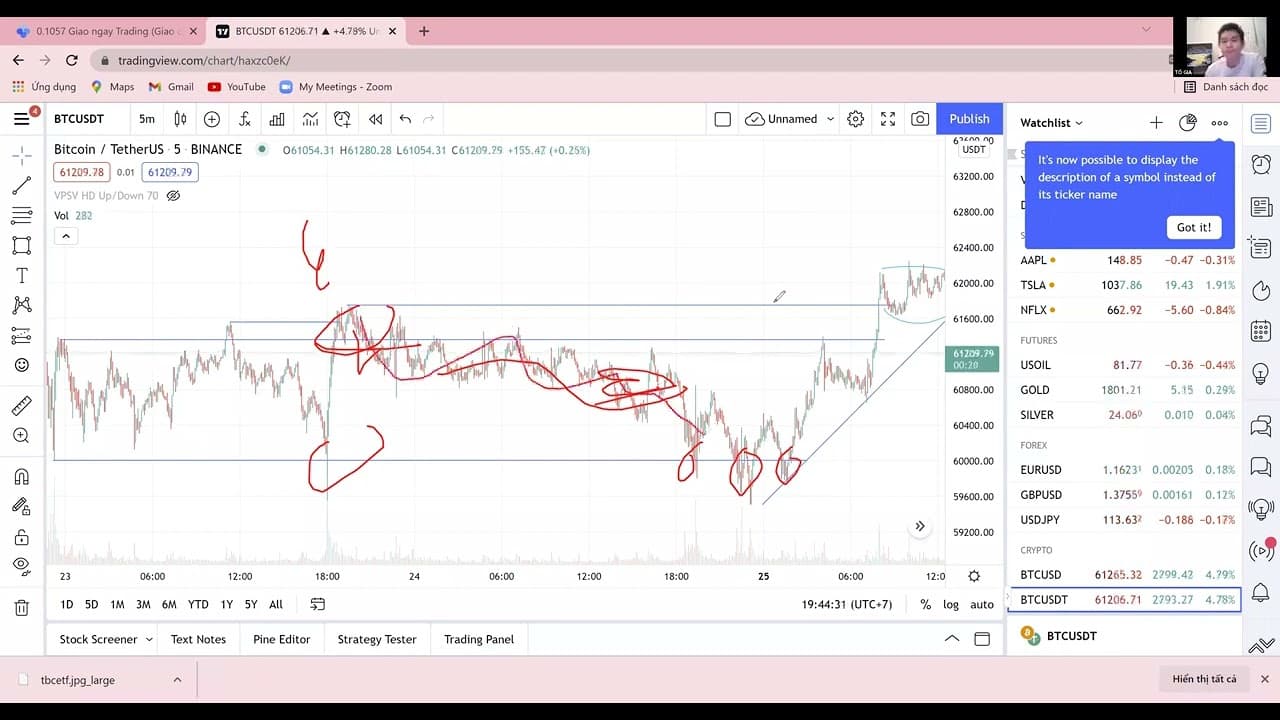
Task: Open the Text Notes tab
Action: (x=198, y=639)
